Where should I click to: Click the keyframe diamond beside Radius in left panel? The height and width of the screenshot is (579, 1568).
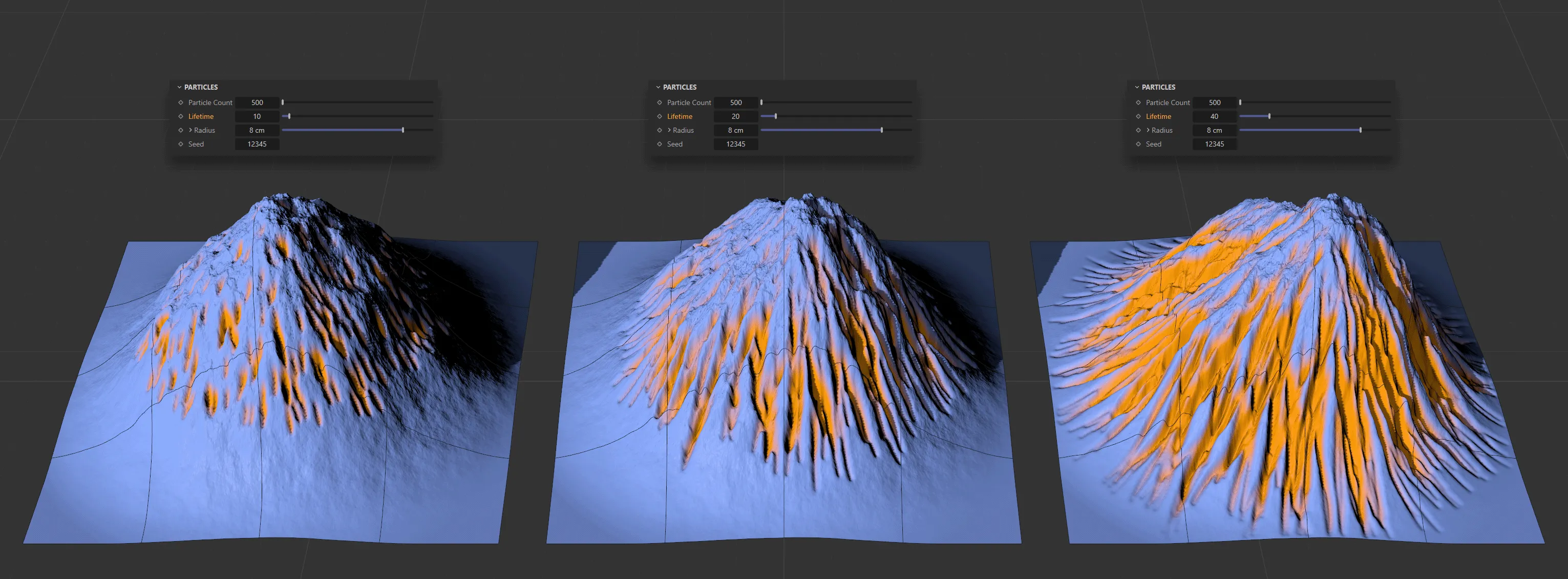pyautogui.click(x=181, y=130)
